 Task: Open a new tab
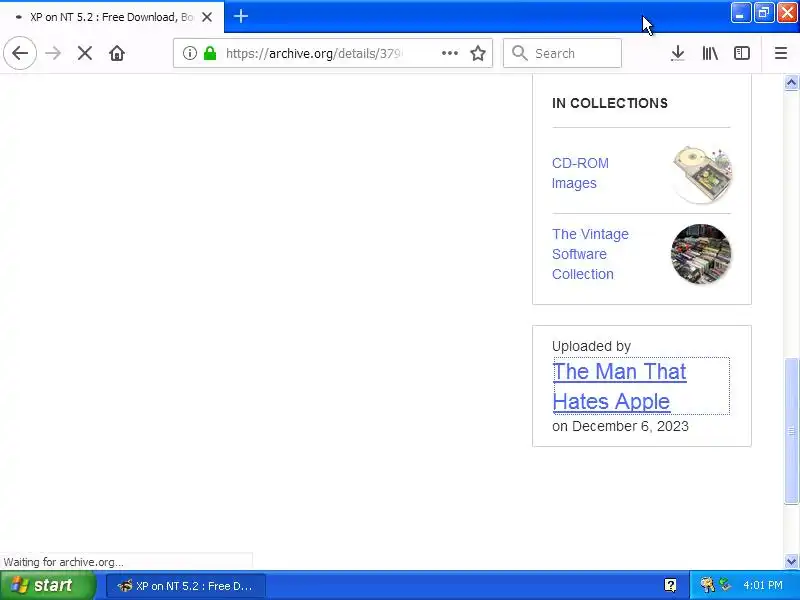pyautogui.click(x=241, y=16)
